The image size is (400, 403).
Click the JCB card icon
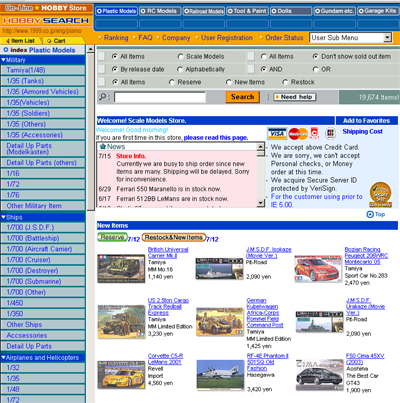(330, 134)
